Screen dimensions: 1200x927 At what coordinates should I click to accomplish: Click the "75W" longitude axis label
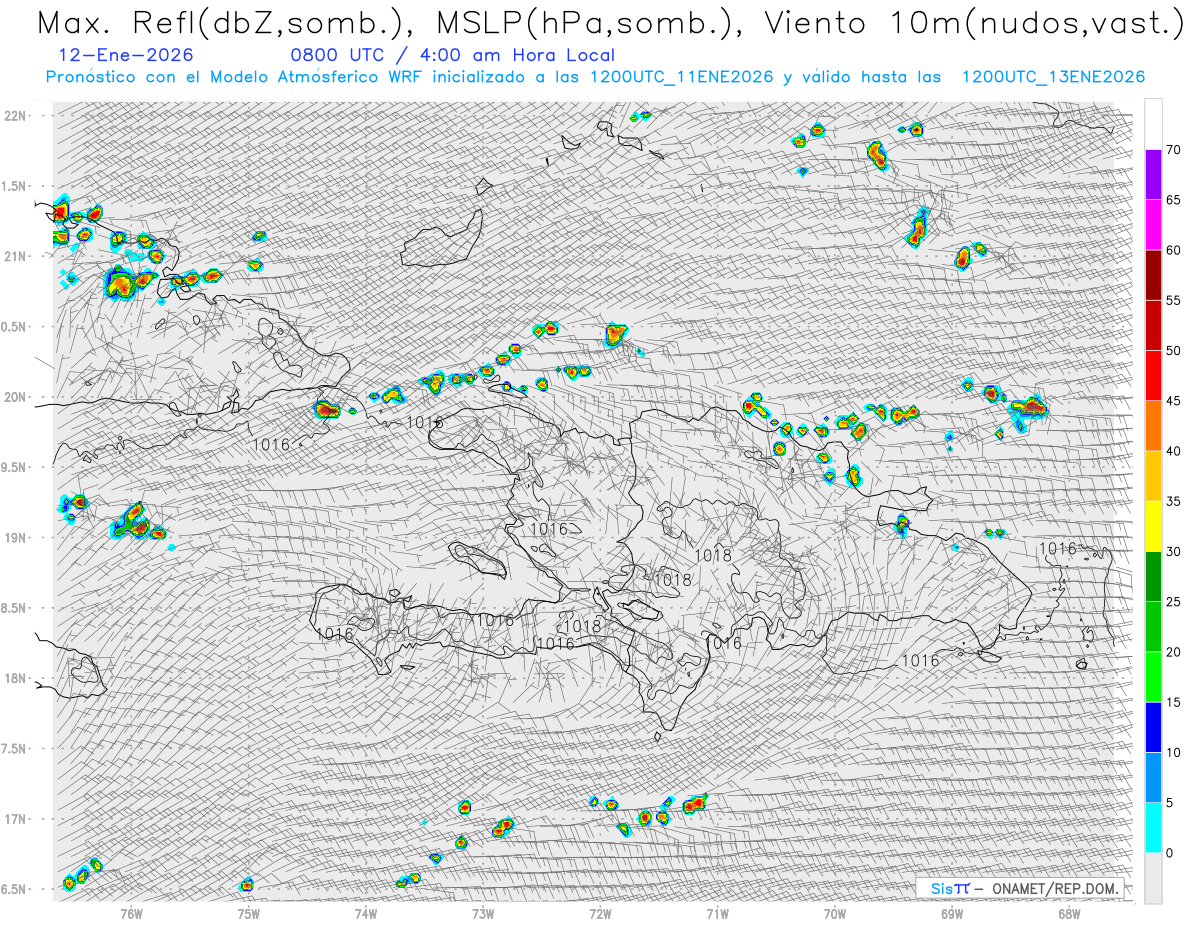(248, 912)
